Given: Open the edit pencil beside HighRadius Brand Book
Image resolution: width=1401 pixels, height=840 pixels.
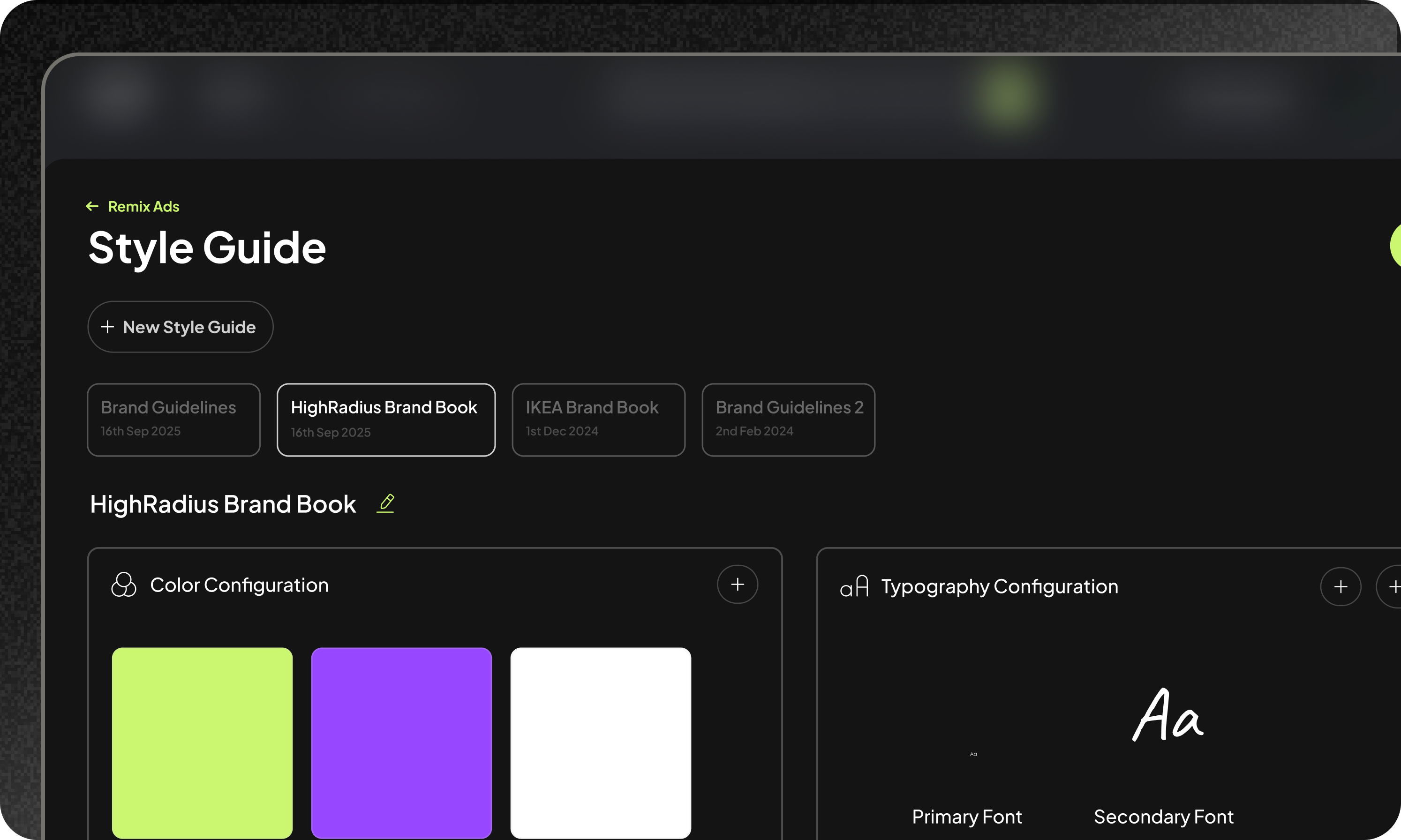Looking at the screenshot, I should [x=386, y=502].
